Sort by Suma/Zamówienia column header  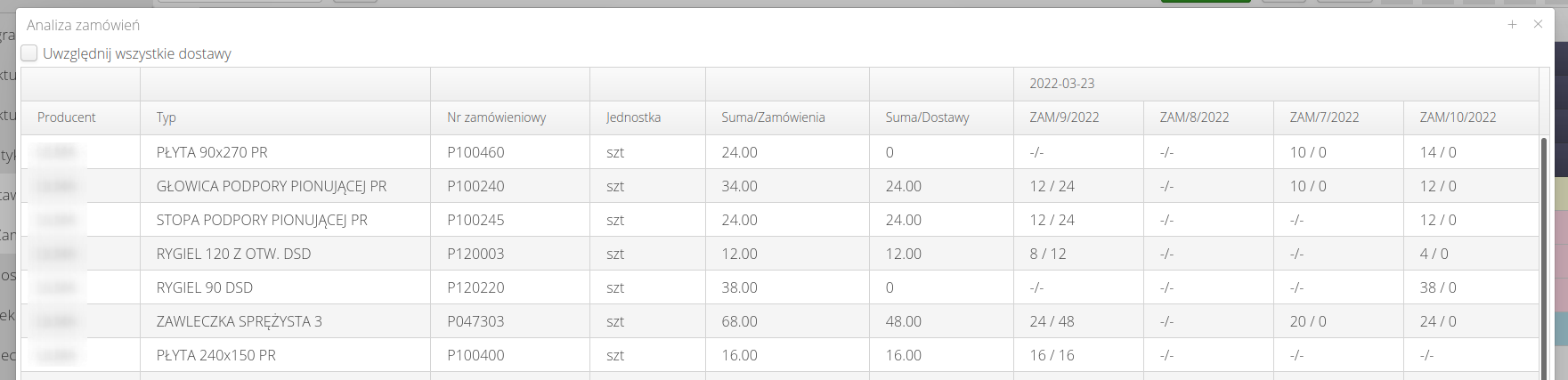(x=773, y=117)
